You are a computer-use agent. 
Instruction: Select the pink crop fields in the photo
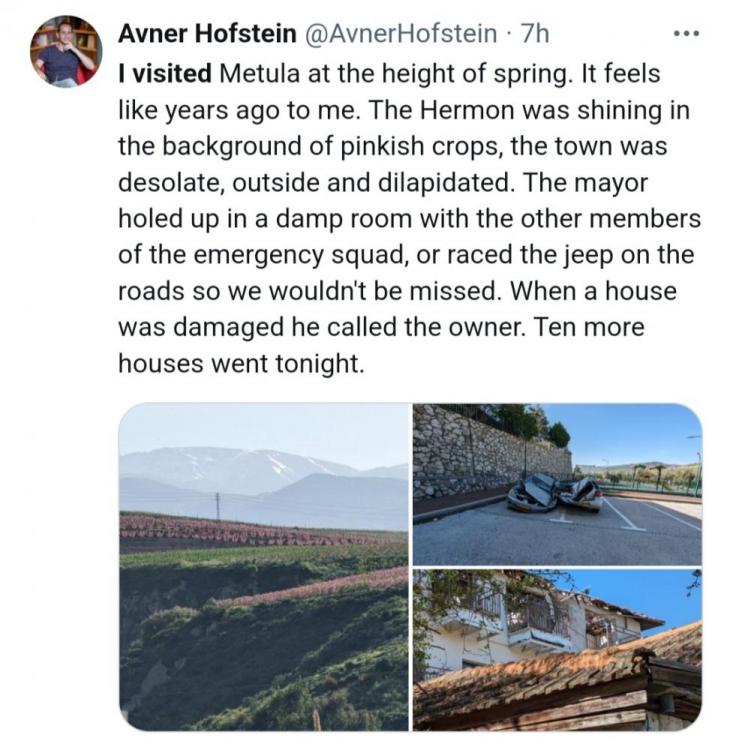tap(263, 531)
